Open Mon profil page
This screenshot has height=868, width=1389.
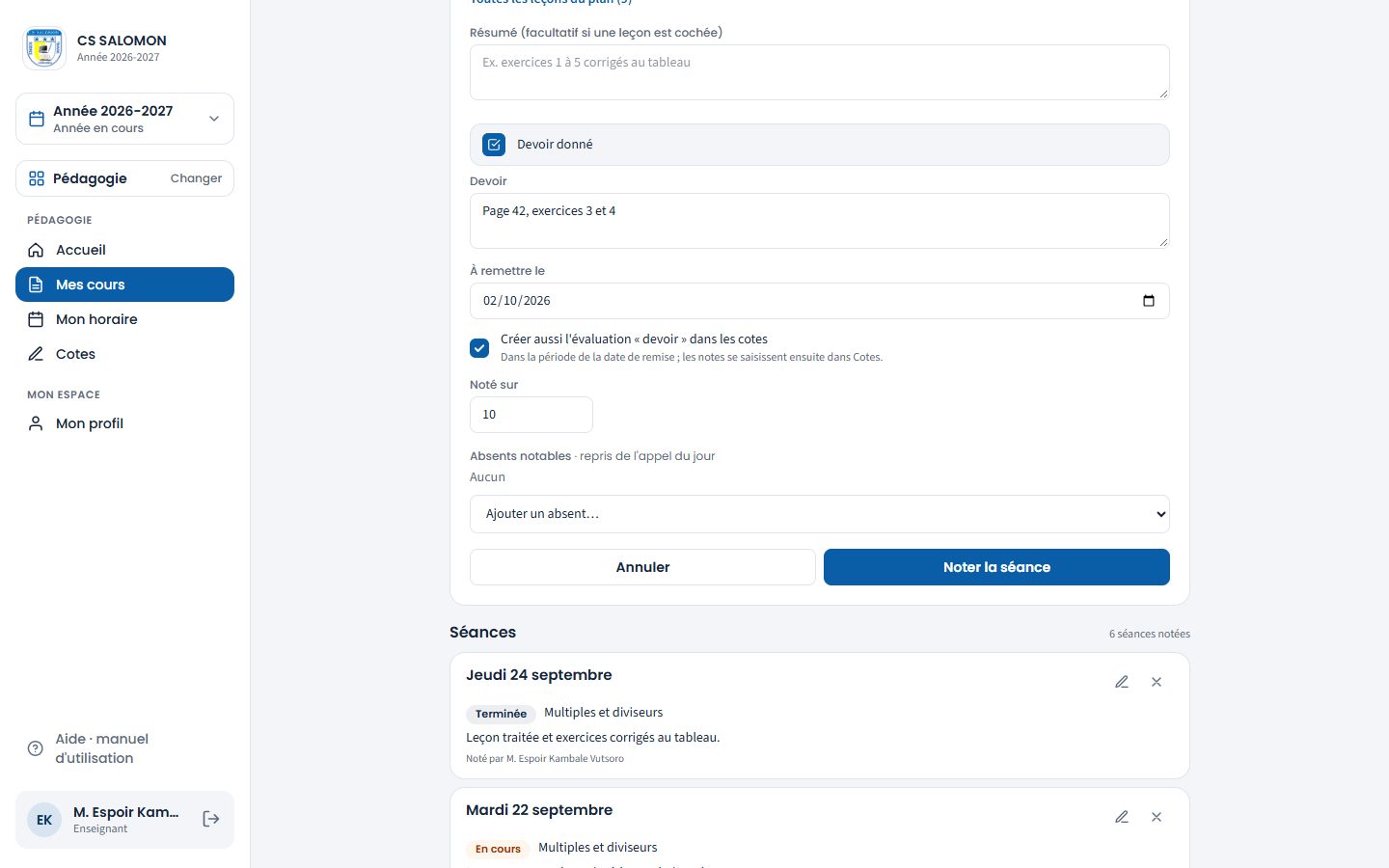(124, 423)
